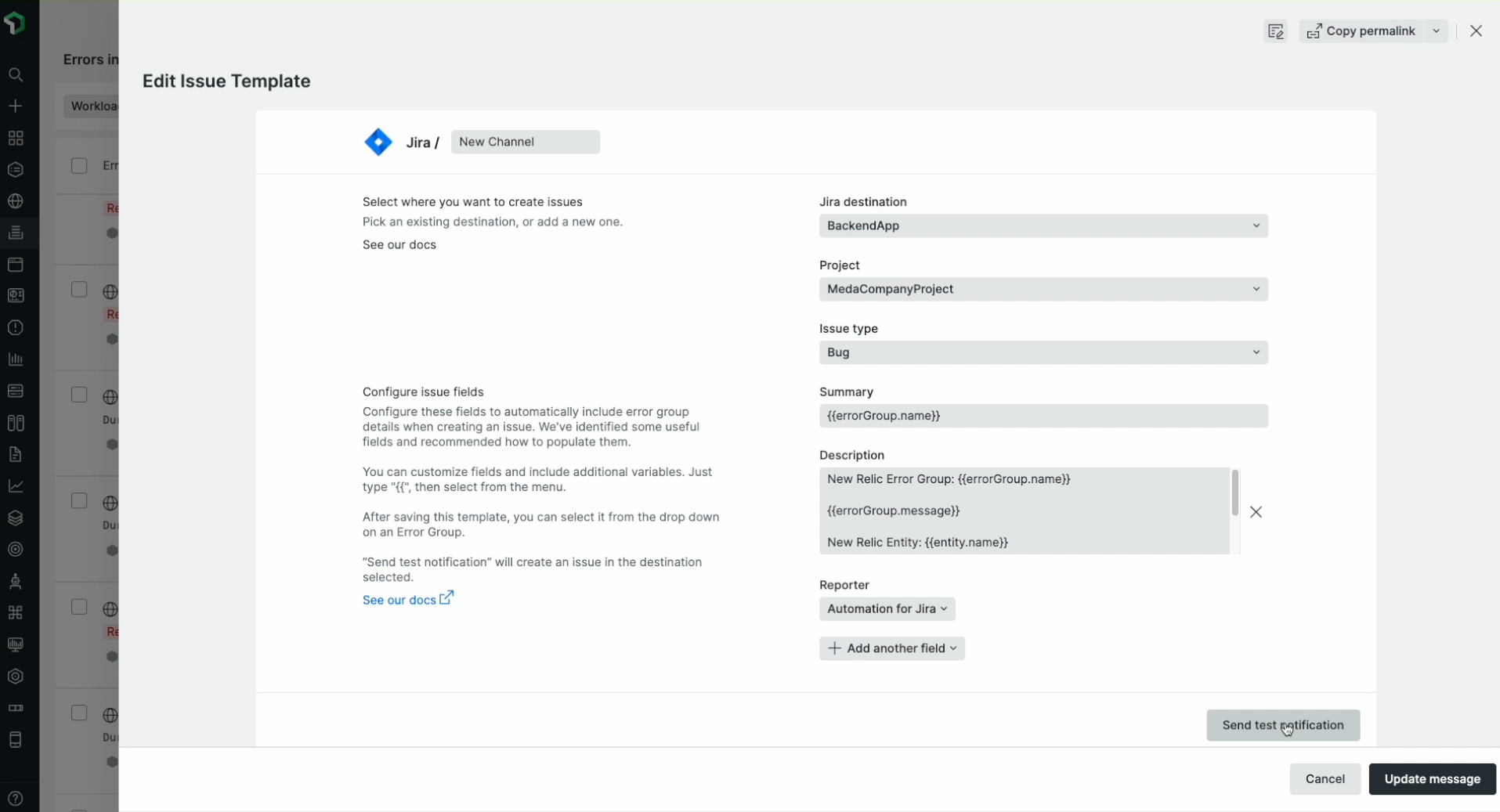Expand the Issue type dropdown set to Bug
The width and height of the screenshot is (1500, 812).
pyautogui.click(x=1043, y=352)
